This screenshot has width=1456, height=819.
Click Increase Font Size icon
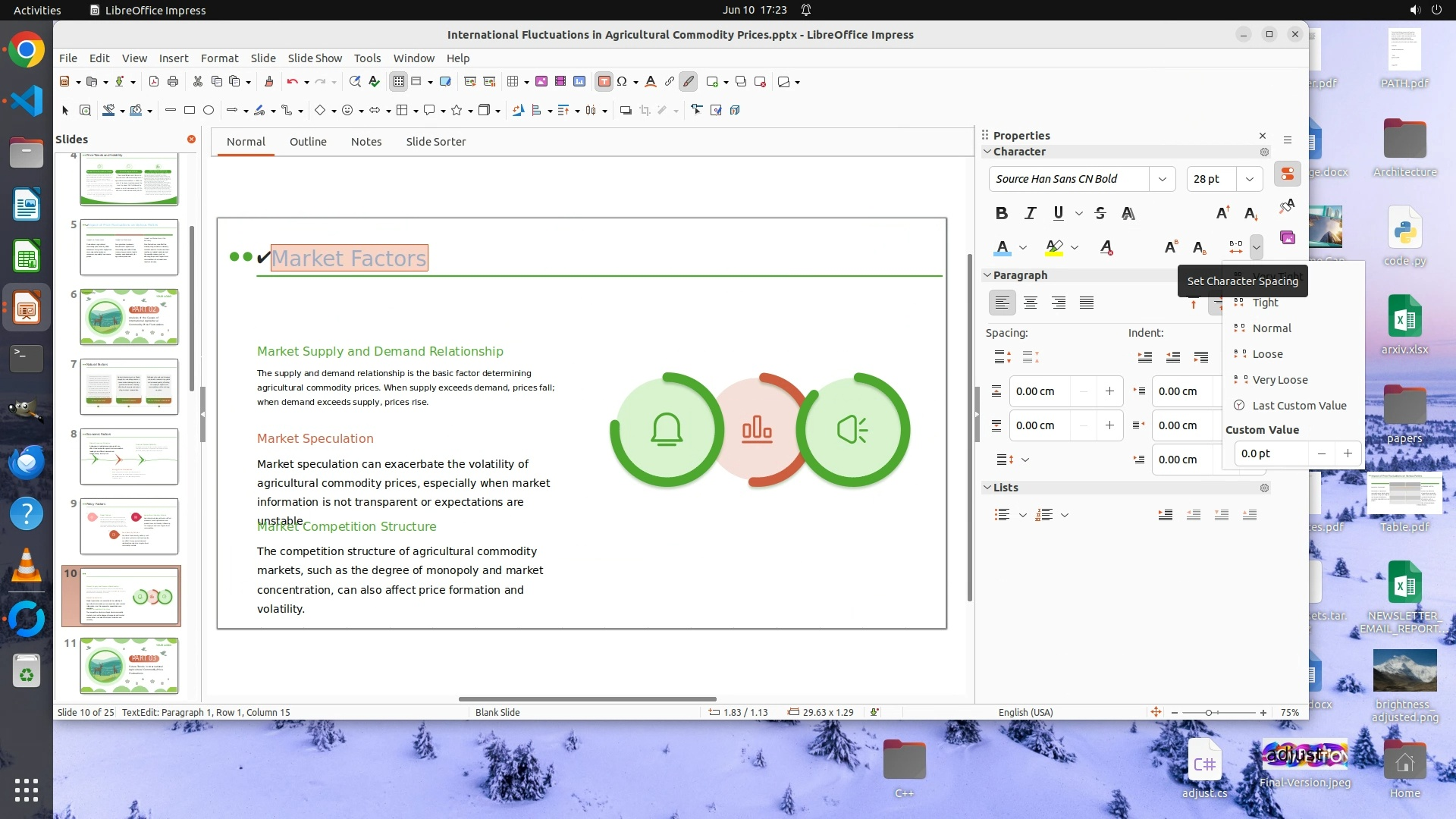pos(1222,213)
